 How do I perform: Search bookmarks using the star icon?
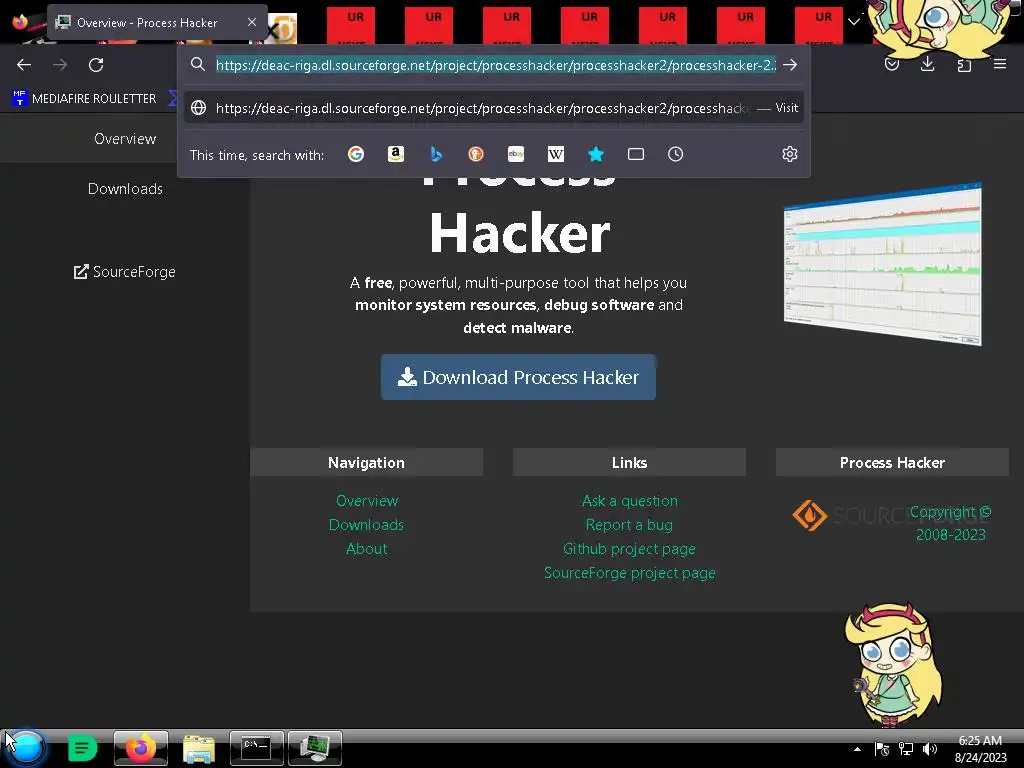click(x=596, y=154)
